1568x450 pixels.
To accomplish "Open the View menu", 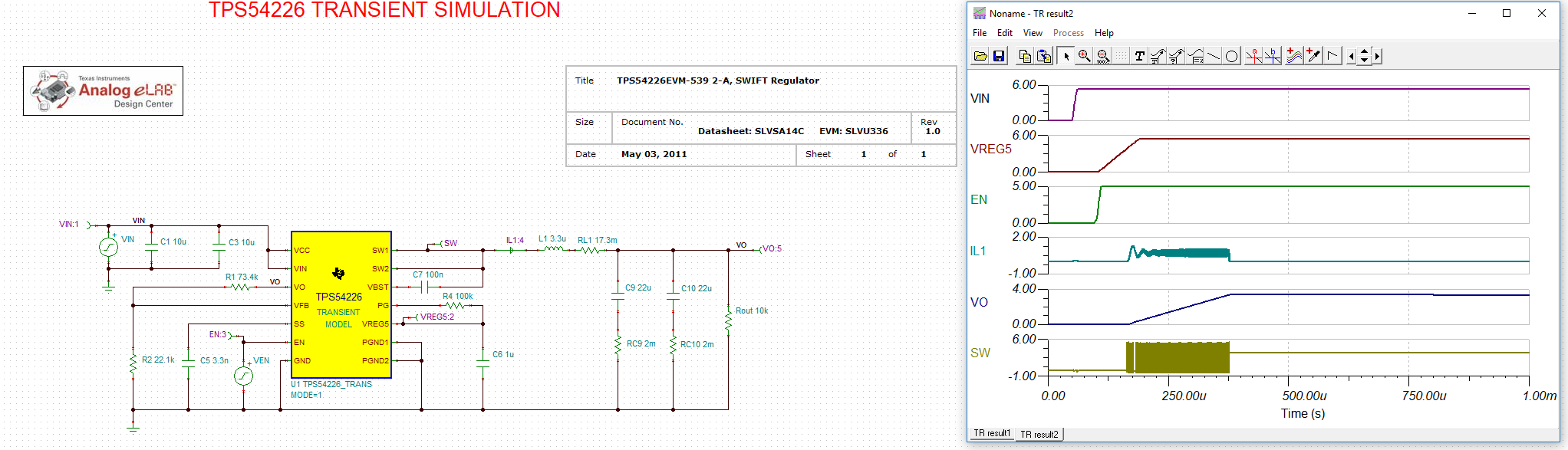I will pyautogui.click(x=1033, y=33).
